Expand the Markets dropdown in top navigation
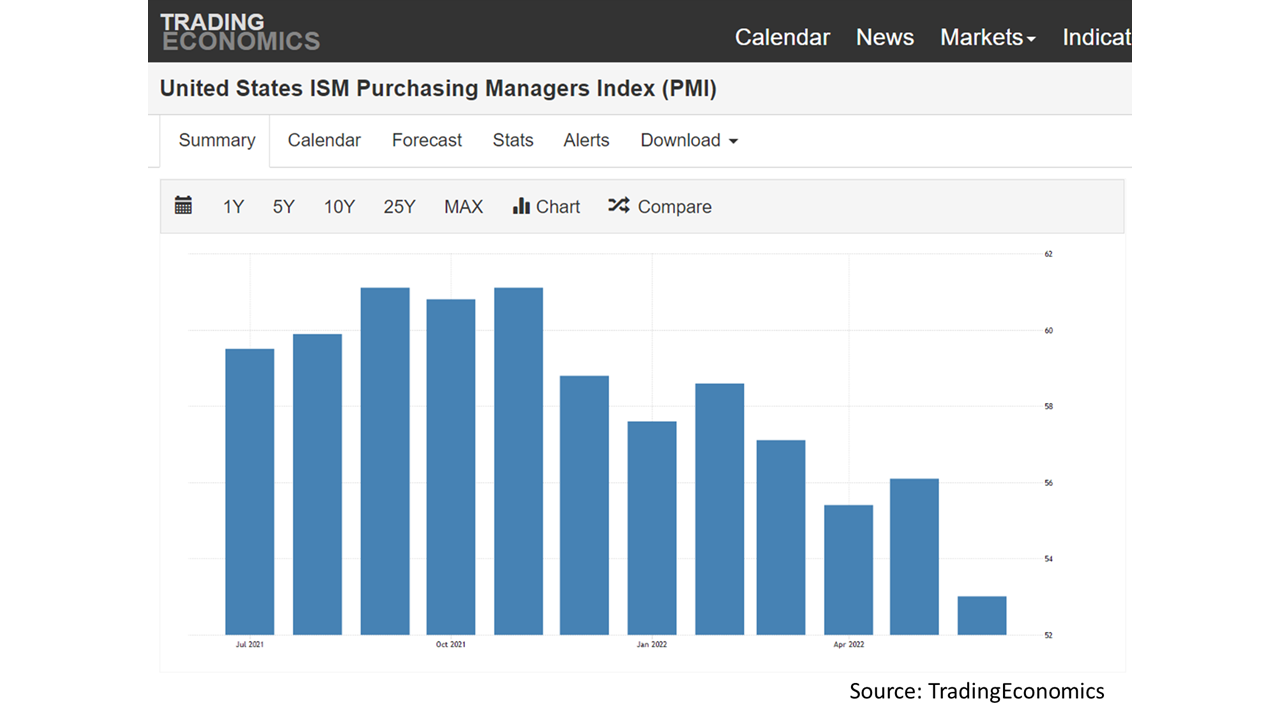Image resolution: width=1280 pixels, height=720 pixels. pos(987,37)
